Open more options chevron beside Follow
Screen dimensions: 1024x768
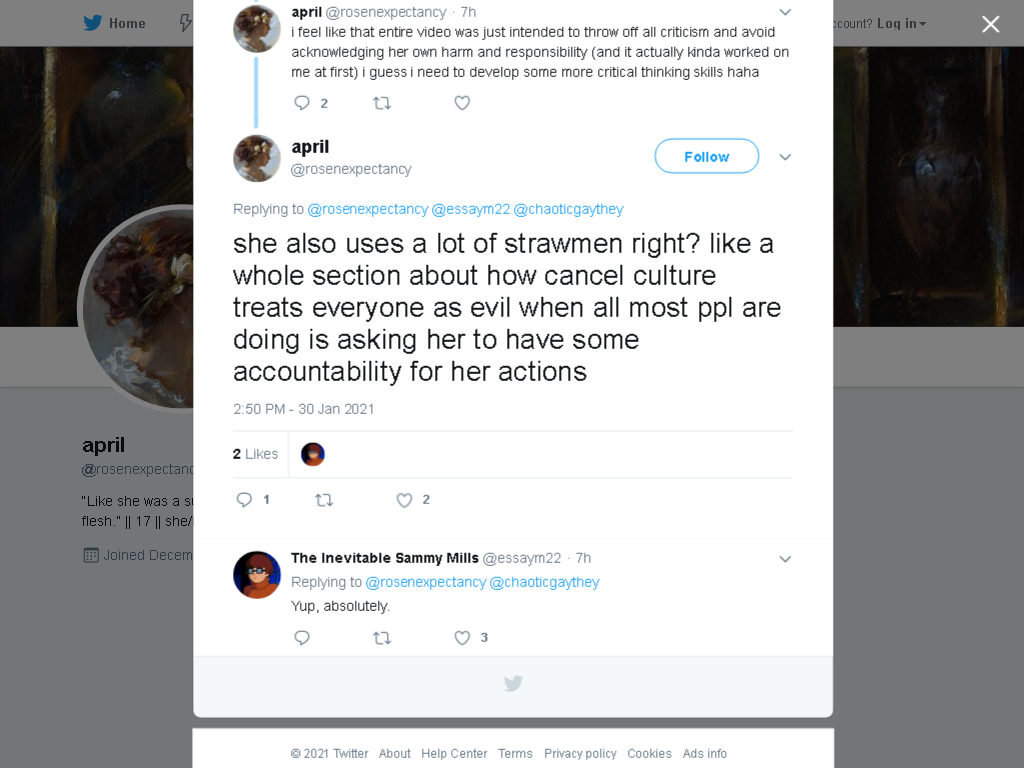(x=785, y=157)
